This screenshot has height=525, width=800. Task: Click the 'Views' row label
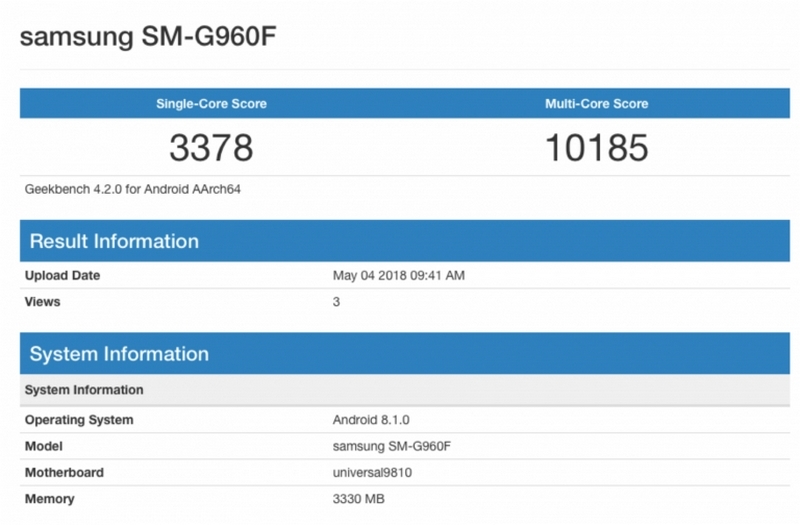pos(42,302)
